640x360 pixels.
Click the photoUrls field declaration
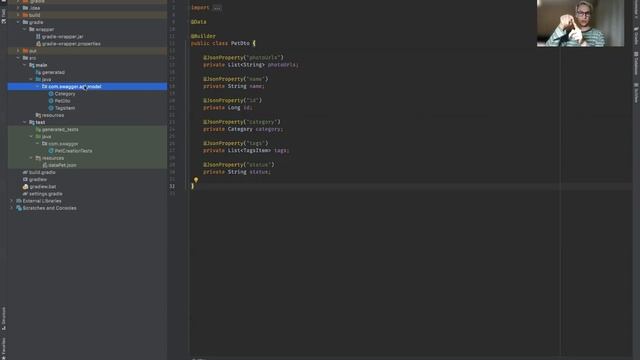(251, 65)
